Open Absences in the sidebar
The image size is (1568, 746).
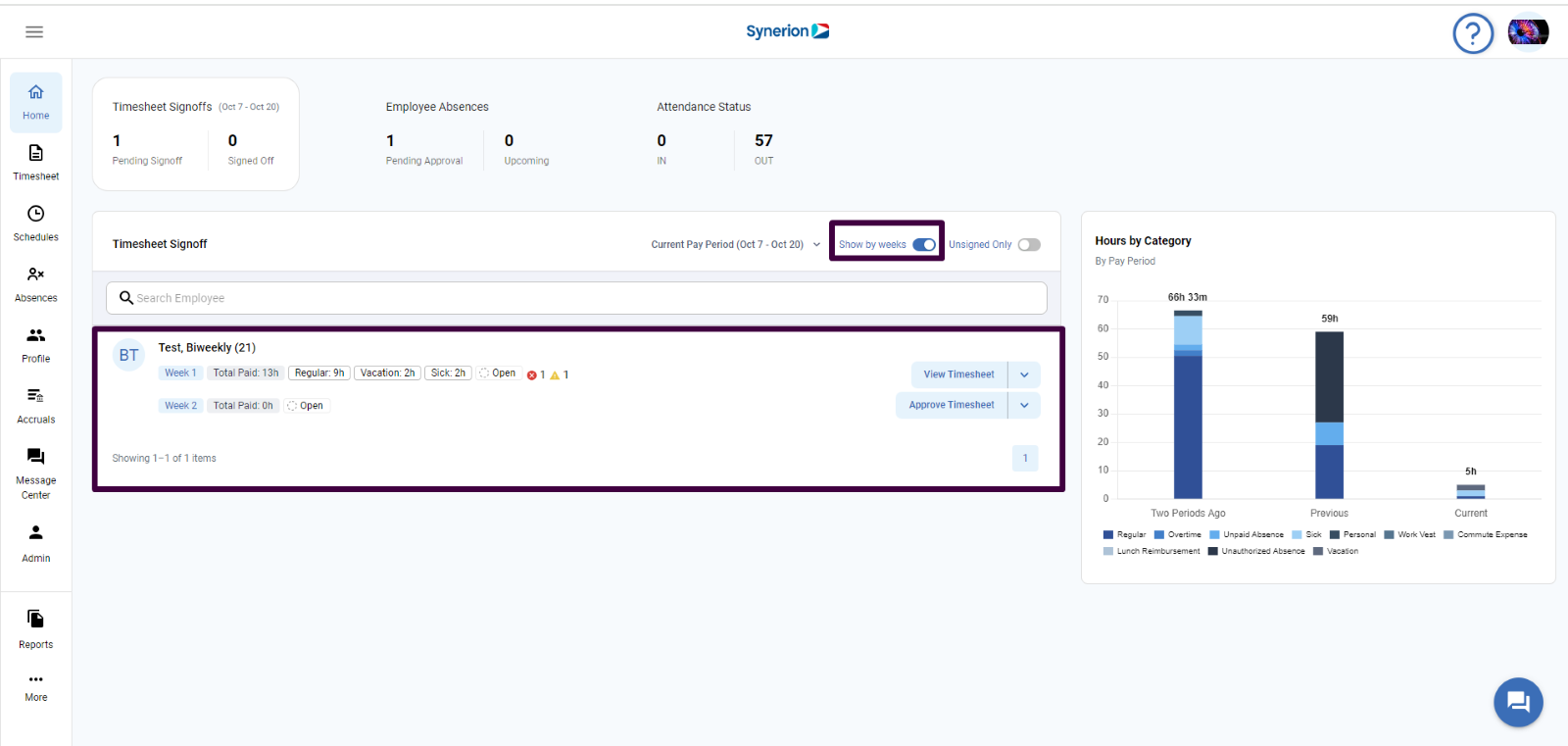click(36, 284)
